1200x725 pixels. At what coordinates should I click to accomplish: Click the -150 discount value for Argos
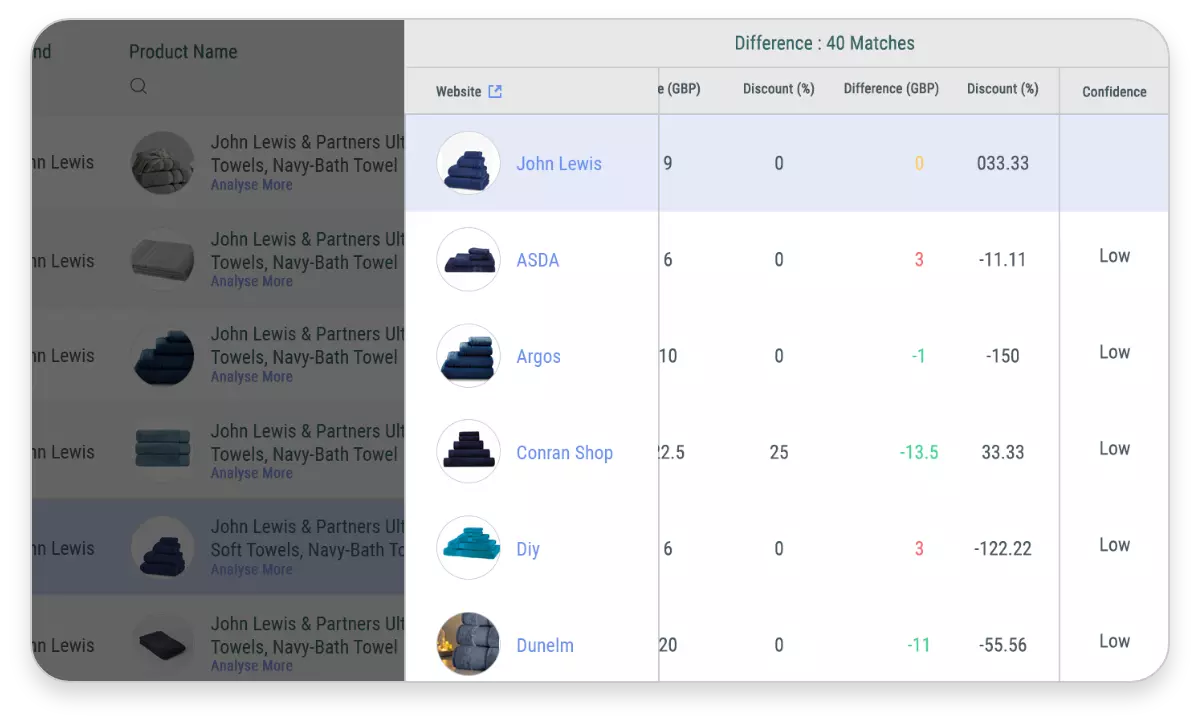tap(1002, 356)
